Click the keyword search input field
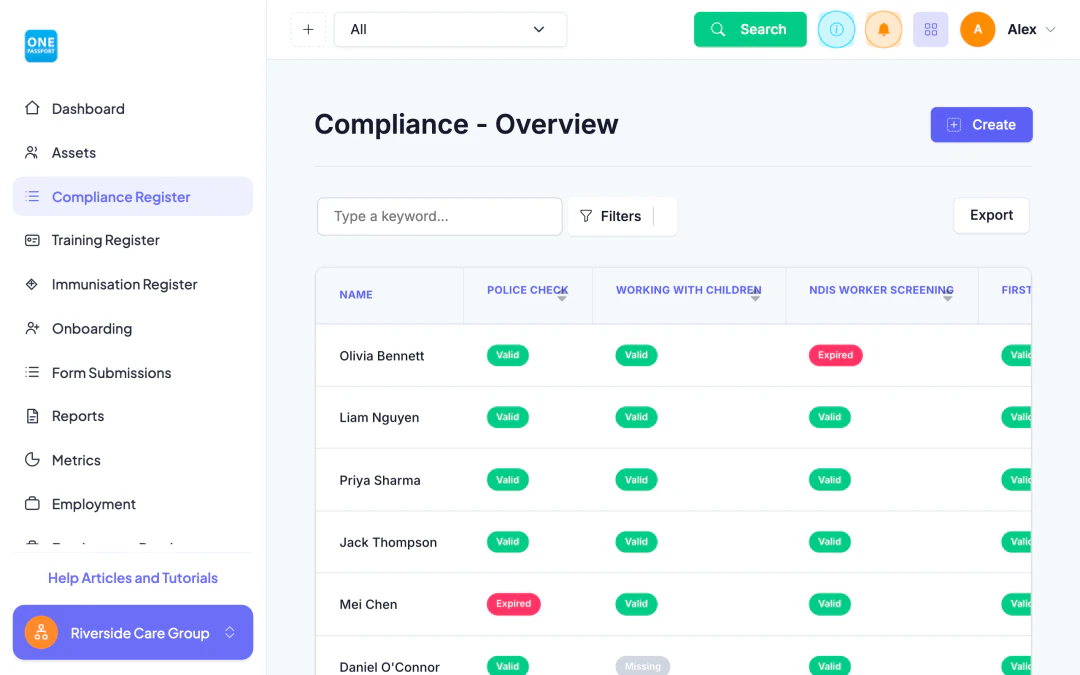The image size is (1080, 675). click(439, 216)
